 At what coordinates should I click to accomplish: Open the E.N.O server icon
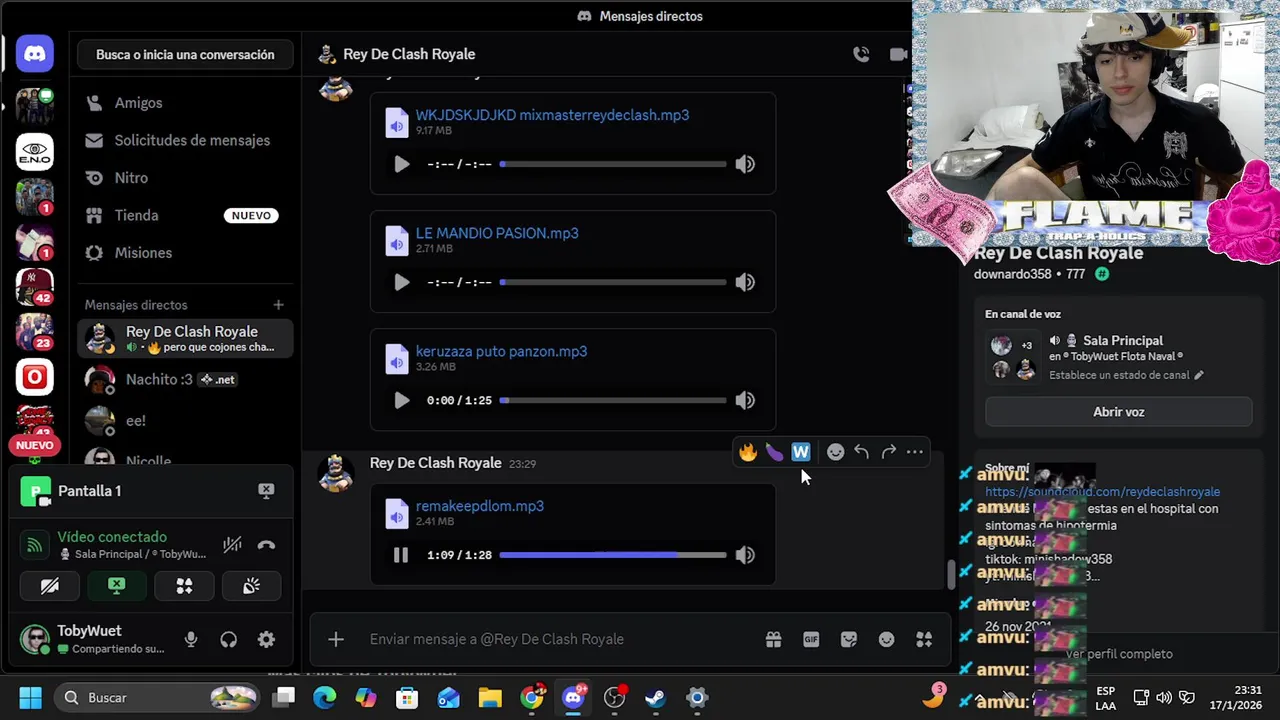pyautogui.click(x=35, y=152)
